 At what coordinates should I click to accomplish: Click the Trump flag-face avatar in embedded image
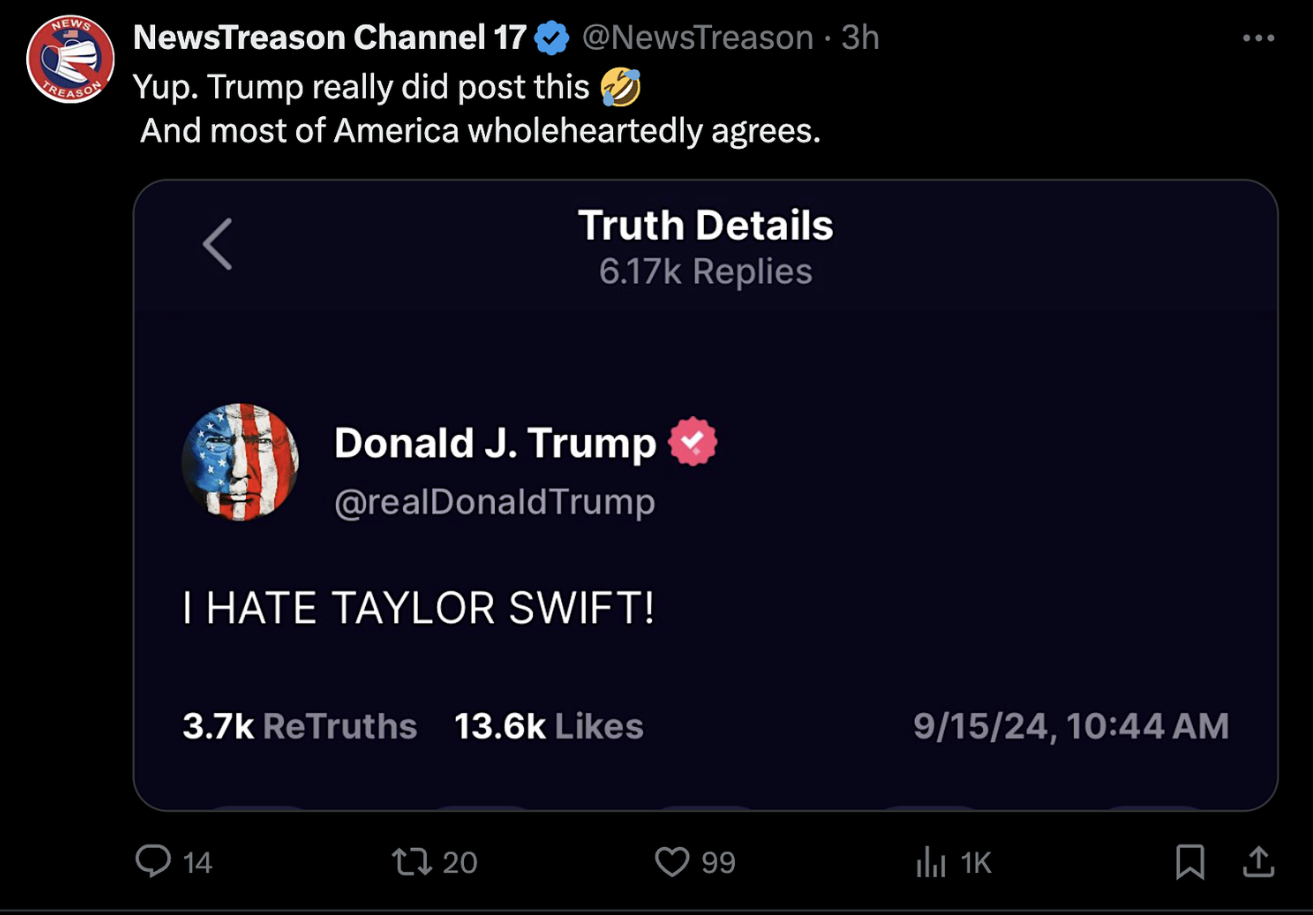click(x=240, y=462)
